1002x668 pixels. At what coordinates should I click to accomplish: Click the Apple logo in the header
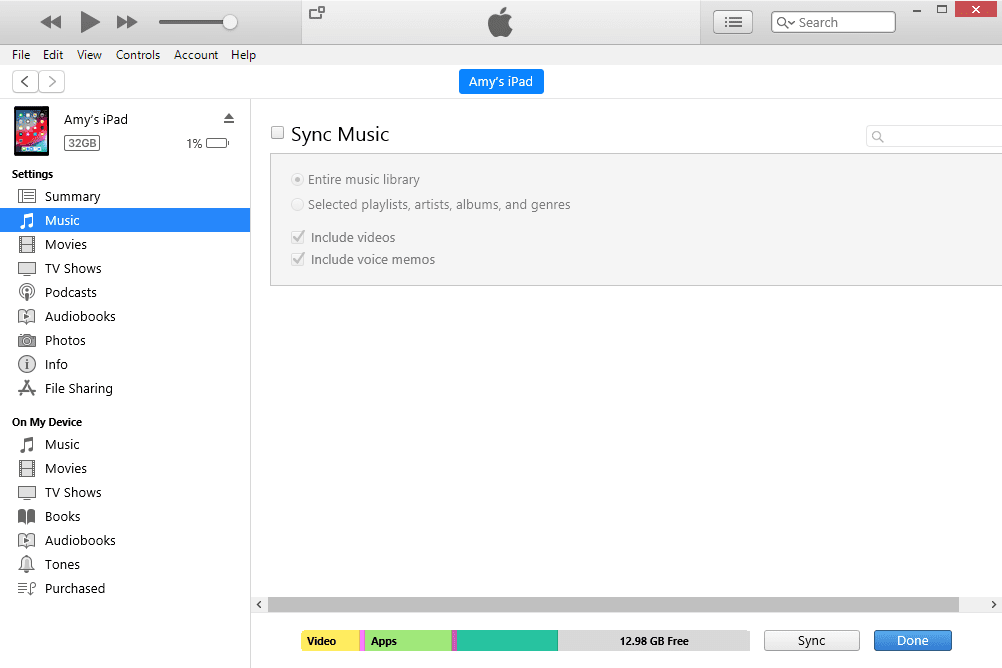click(500, 22)
